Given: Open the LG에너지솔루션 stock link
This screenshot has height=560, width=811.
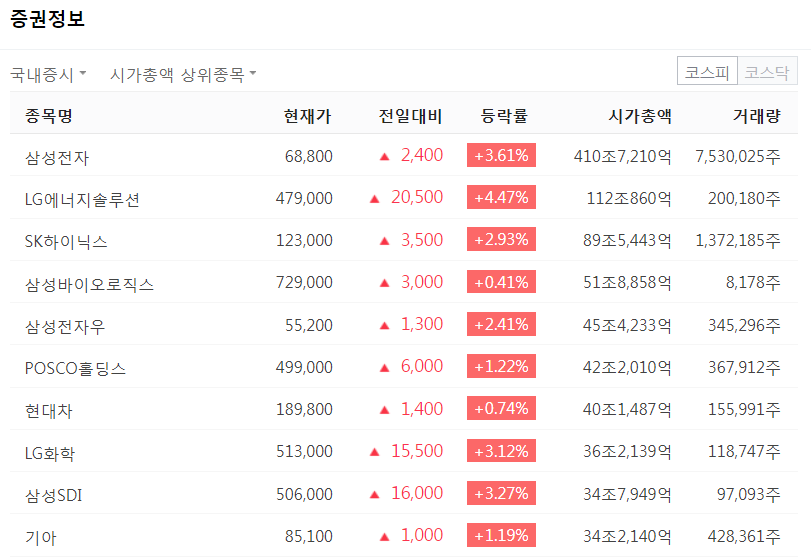Looking at the screenshot, I should (82, 199).
